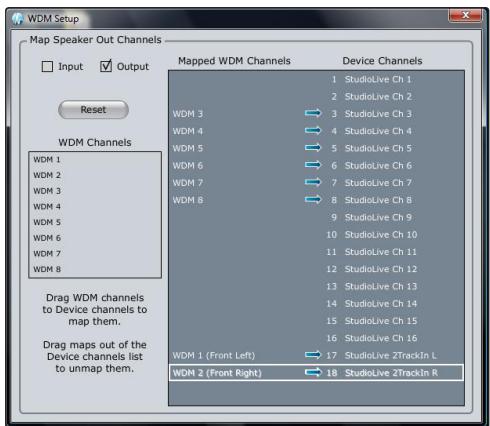Select WDM 1 (Front Left) mapping
Image resolution: width=490 pixels, height=426 pixels.
coord(214,356)
